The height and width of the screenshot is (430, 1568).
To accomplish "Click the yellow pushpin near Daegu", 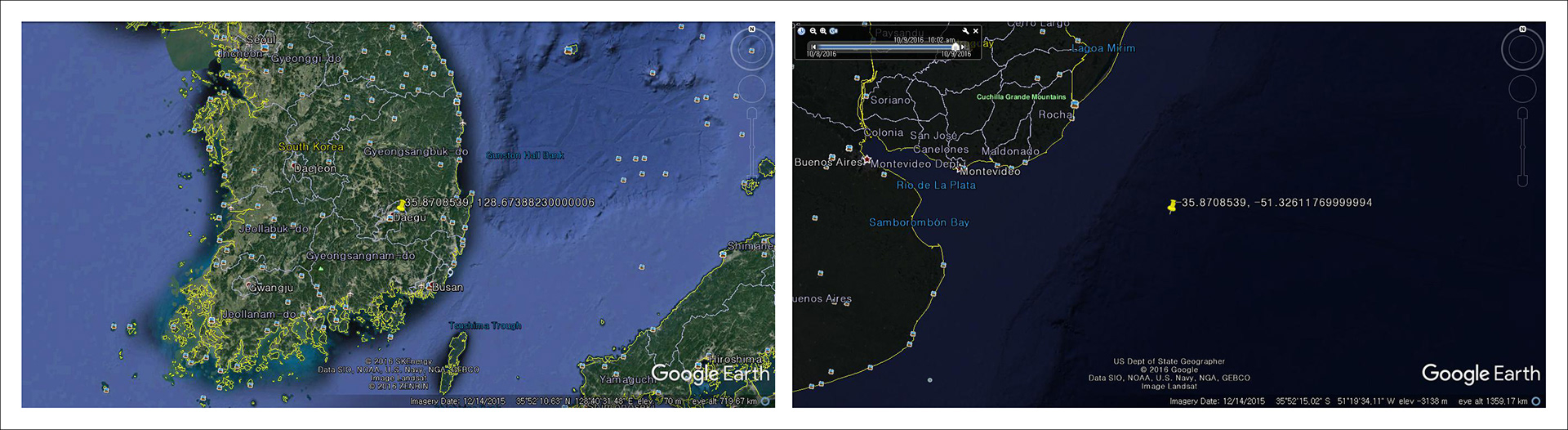I will [400, 206].
